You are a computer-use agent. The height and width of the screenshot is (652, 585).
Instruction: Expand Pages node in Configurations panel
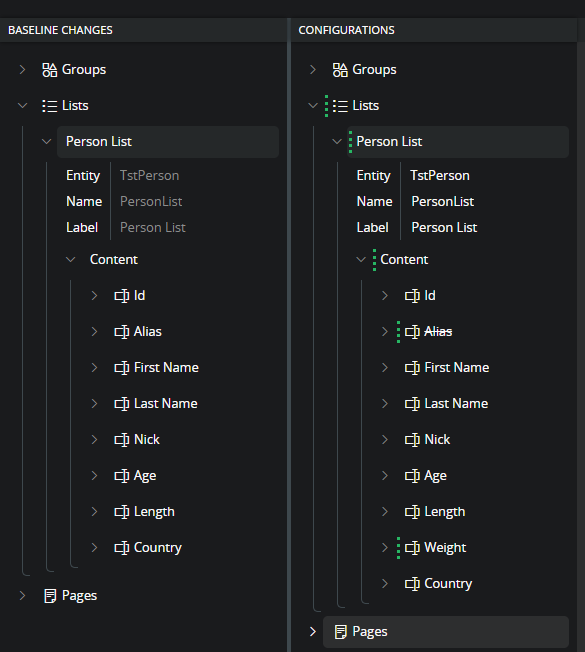tap(313, 632)
